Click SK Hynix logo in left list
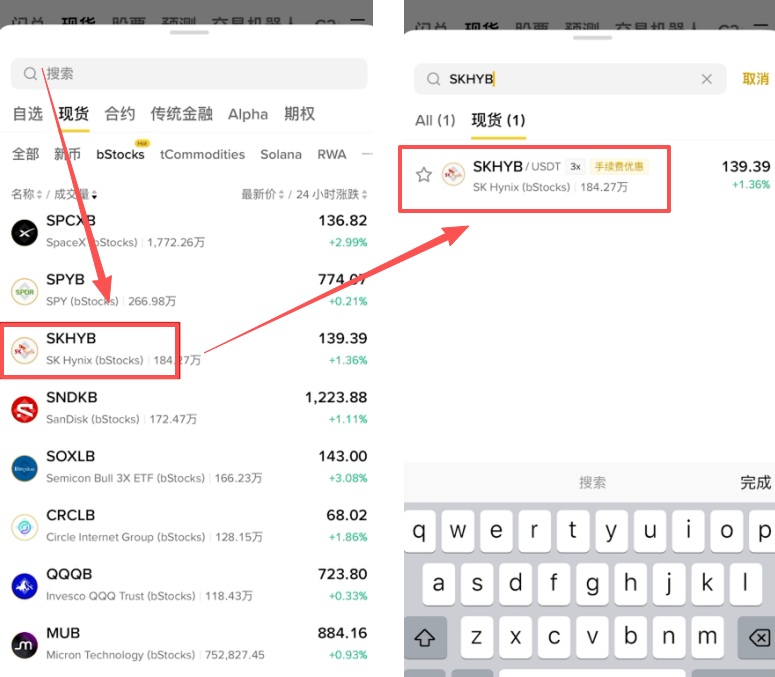 pos(25,351)
